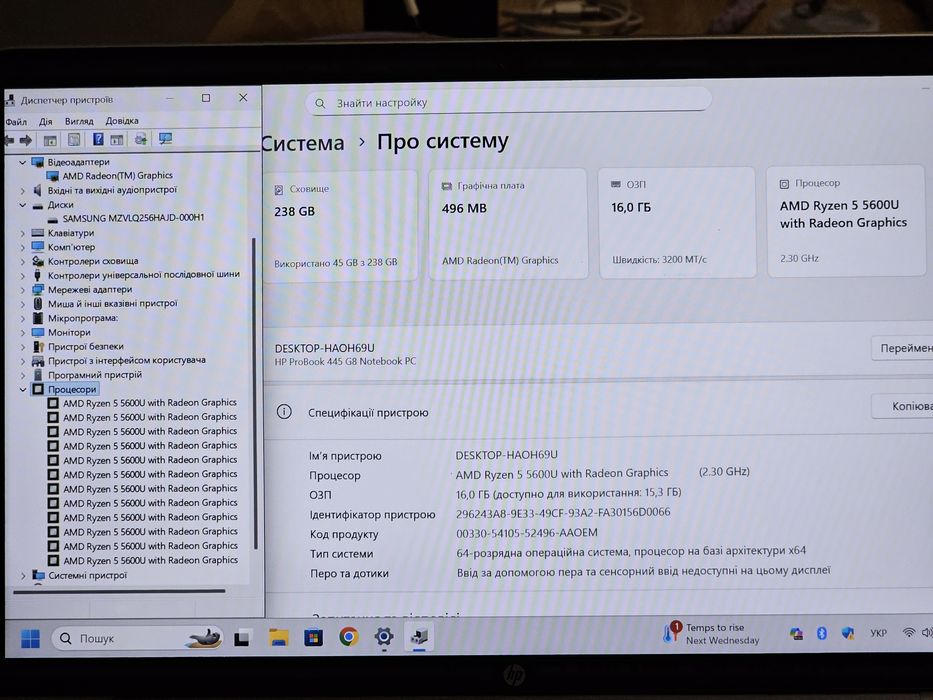Open the Файл menu
Image resolution: width=933 pixels, height=700 pixels.
tap(16, 121)
